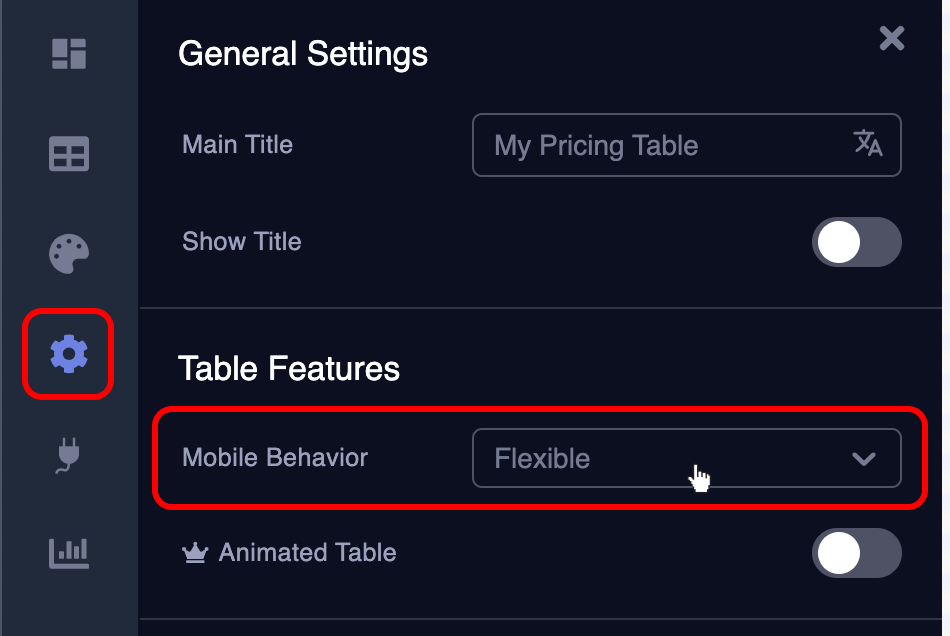Image resolution: width=950 pixels, height=636 pixels.
Task: Click the Main Title label
Action: pos(237,144)
